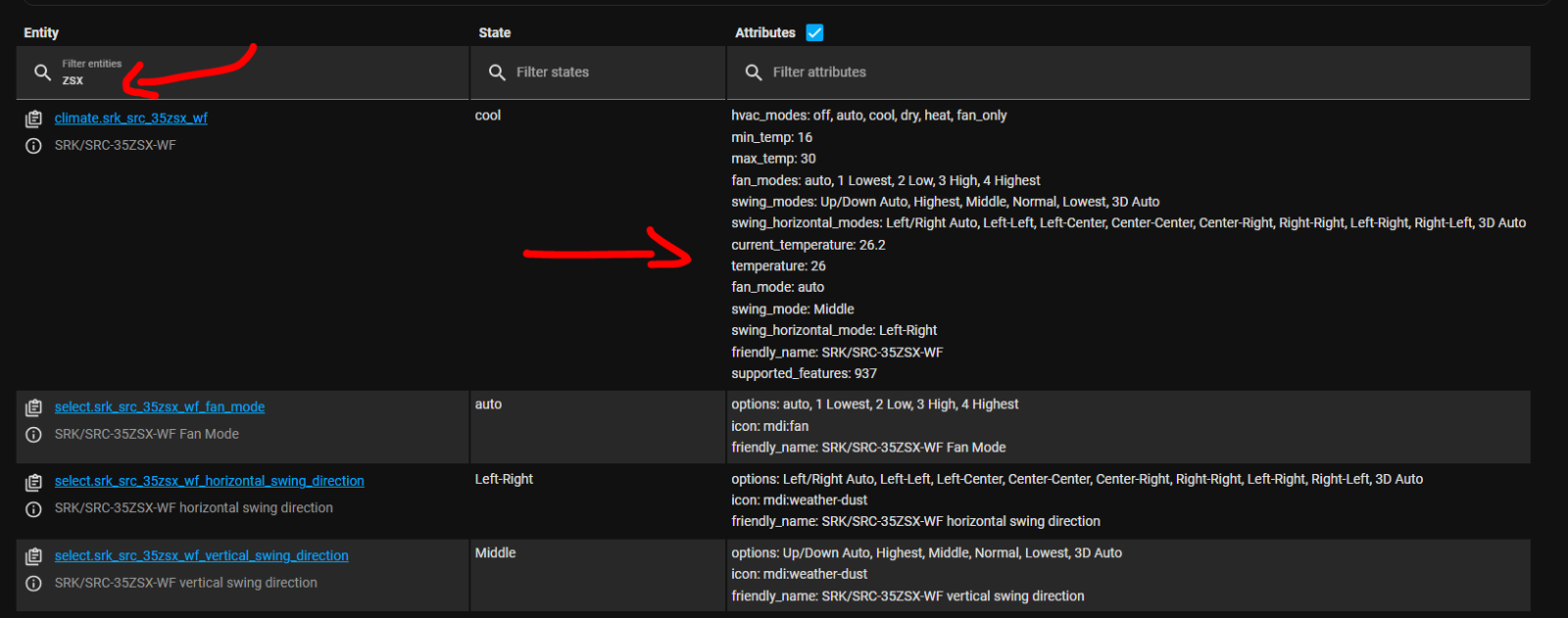This screenshot has height=618, width=1568.
Task: Focus the Filter attributes input field
Action: tap(1129, 72)
